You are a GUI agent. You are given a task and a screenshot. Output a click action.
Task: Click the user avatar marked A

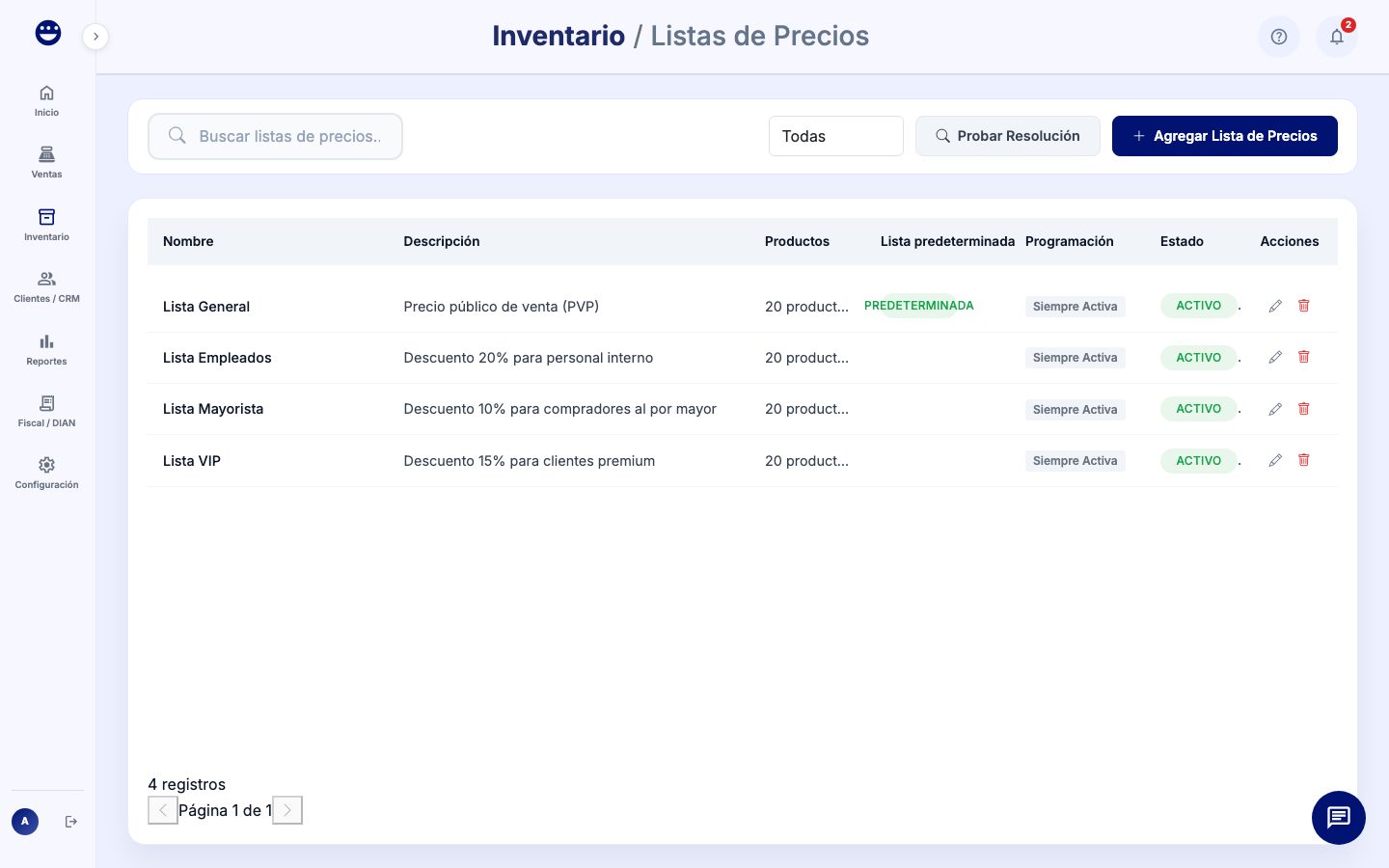click(x=25, y=821)
